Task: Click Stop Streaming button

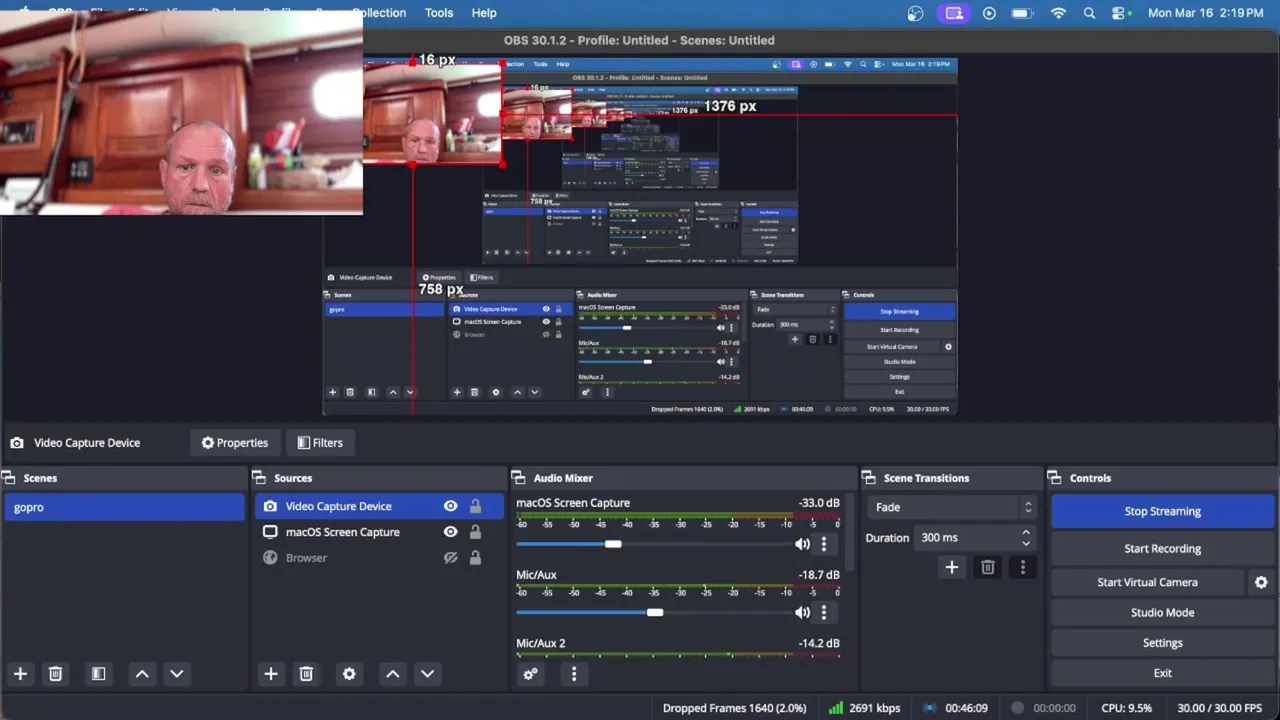Action: click(x=1162, y=511)
